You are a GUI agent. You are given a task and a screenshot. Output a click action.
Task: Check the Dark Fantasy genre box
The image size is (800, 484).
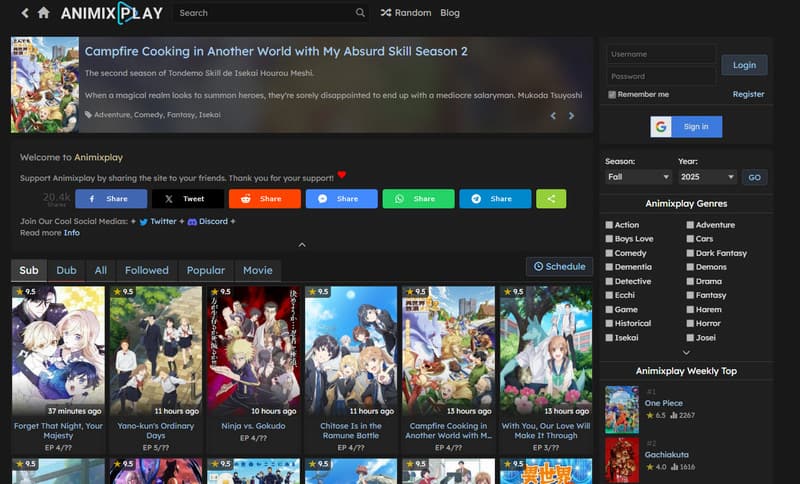(x=690, y=253)
